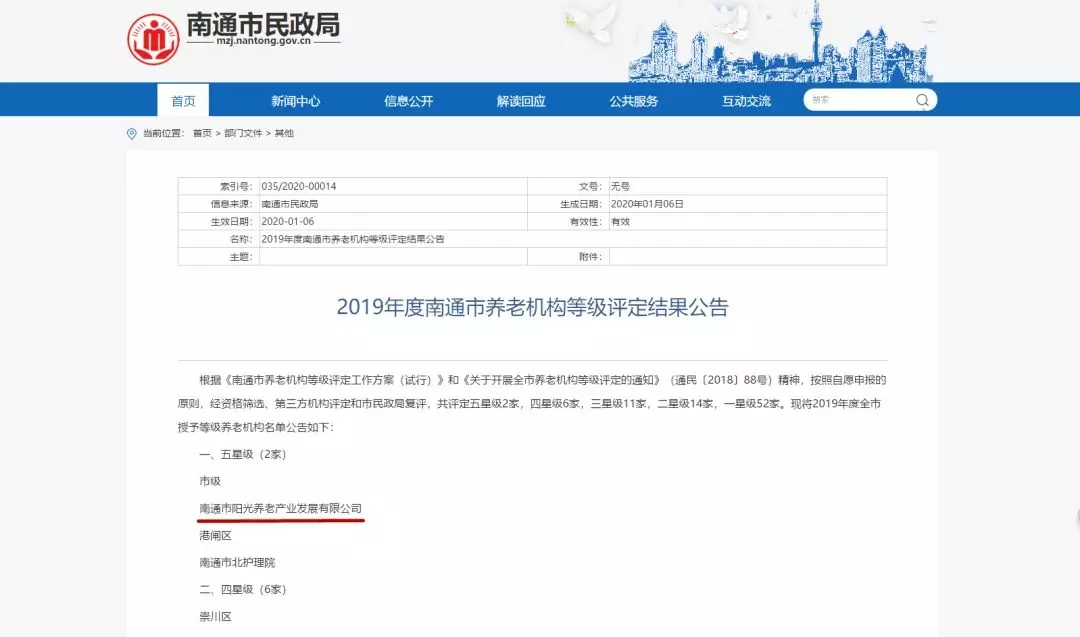The height and width of the screenshot is (637, 1080).
Task: Go to 新闻中心 in the nav bar
Action: point(296,101)
